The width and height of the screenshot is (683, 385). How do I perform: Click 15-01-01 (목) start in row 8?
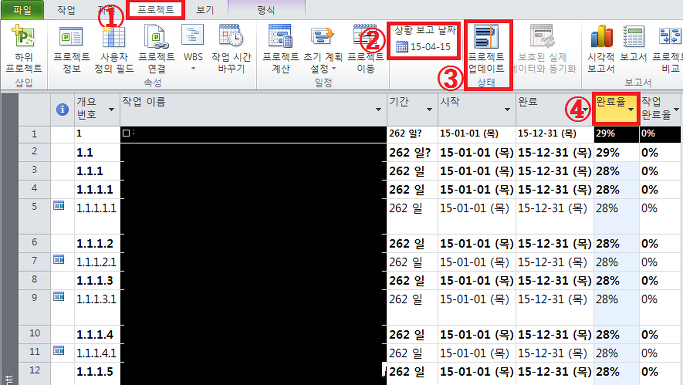477,280
